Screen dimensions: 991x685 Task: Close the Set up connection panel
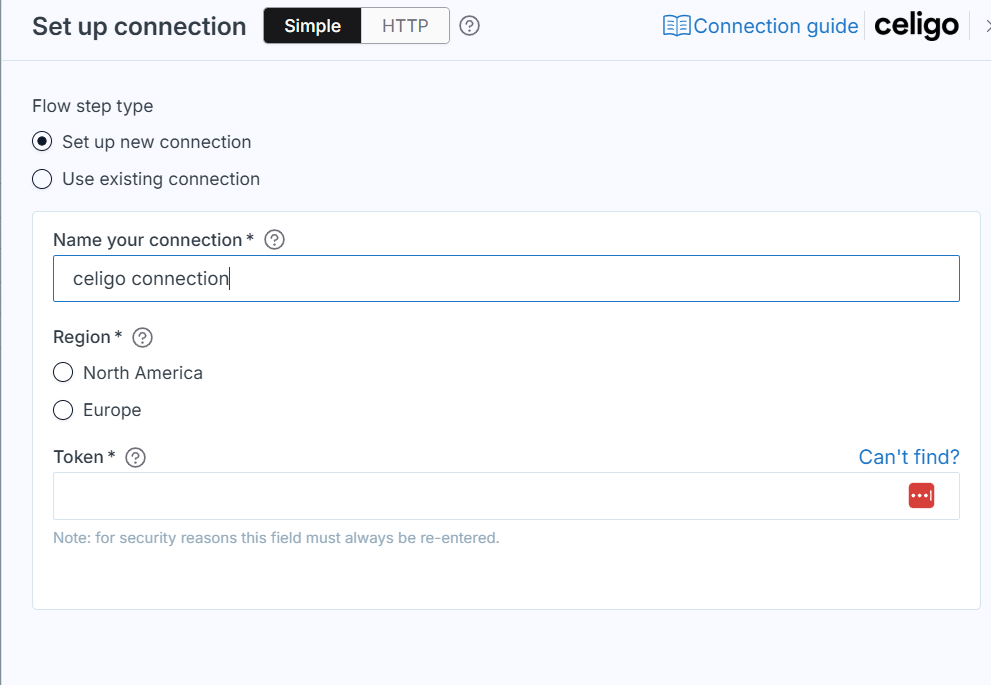(x=988, y=26)
